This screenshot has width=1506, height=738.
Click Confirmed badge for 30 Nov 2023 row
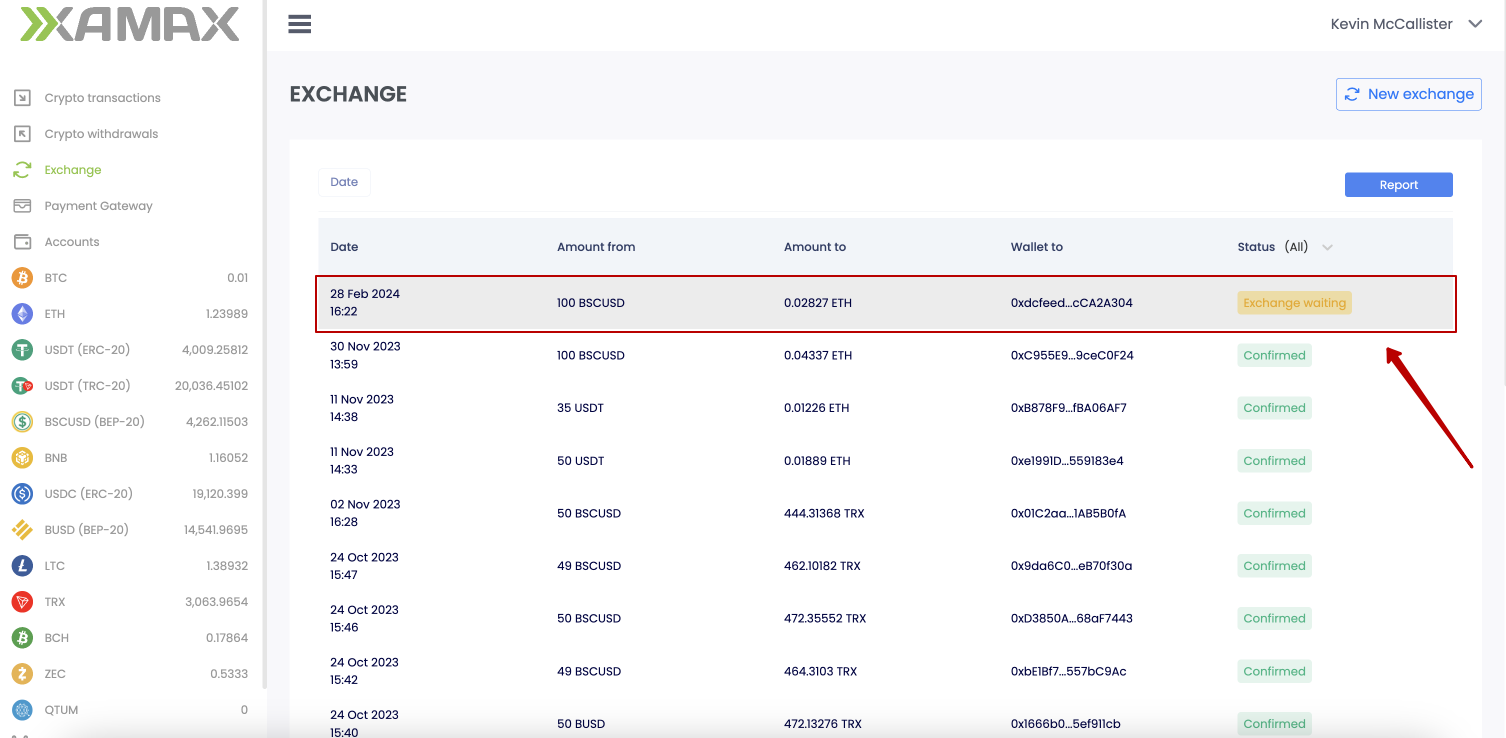[1274, 355]
